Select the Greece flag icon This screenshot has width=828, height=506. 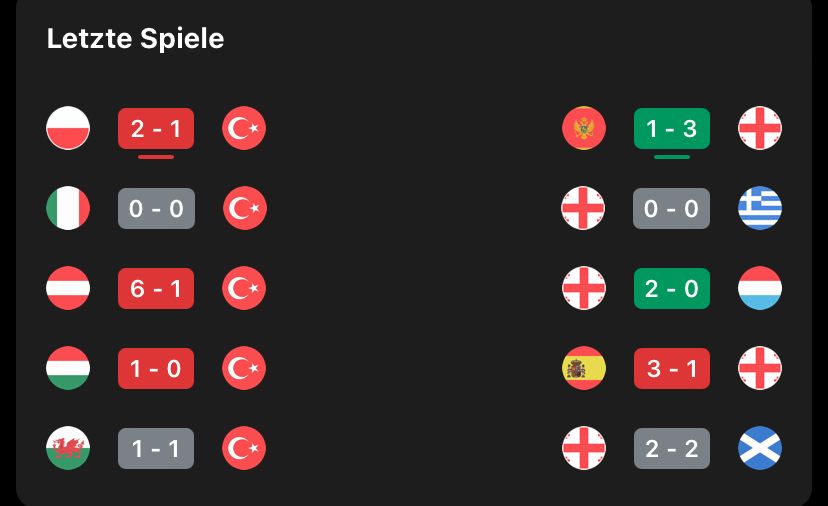[x=760, y=208]
